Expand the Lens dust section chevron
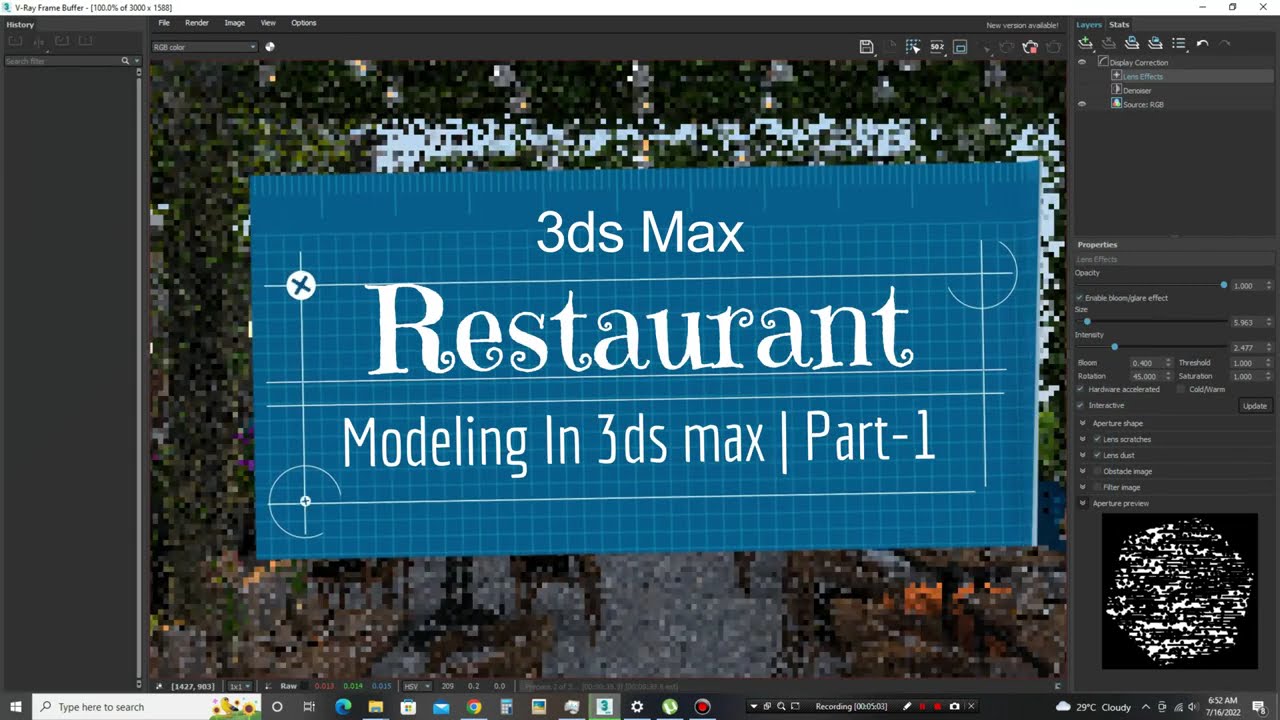Screen dimensions: 1280x720 pos(1083,455)
